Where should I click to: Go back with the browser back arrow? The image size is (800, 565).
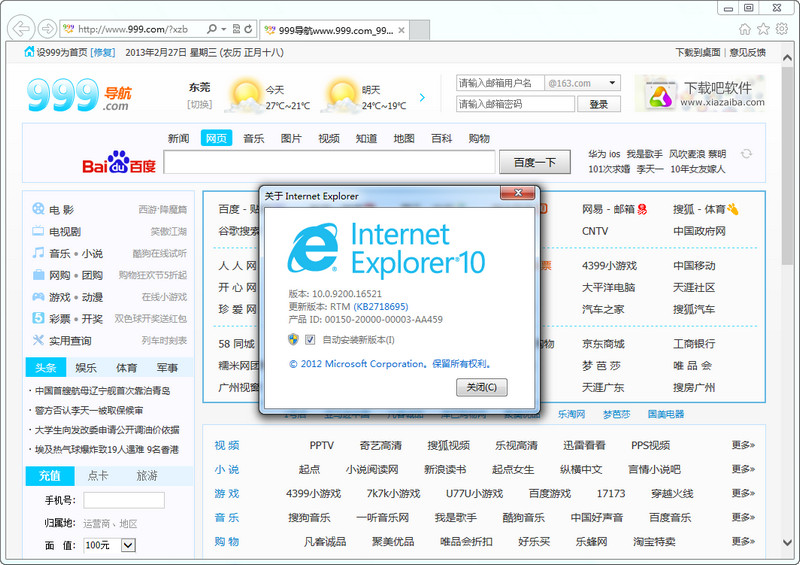(x=21, y=29)
